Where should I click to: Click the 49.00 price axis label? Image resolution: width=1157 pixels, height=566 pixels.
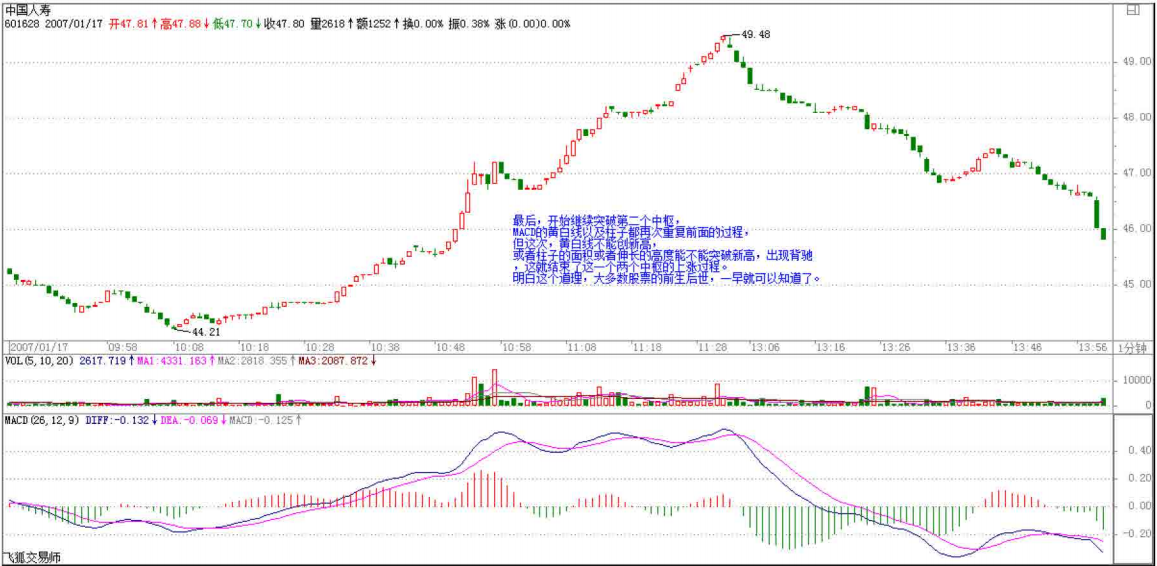(x=1136, y=62)
